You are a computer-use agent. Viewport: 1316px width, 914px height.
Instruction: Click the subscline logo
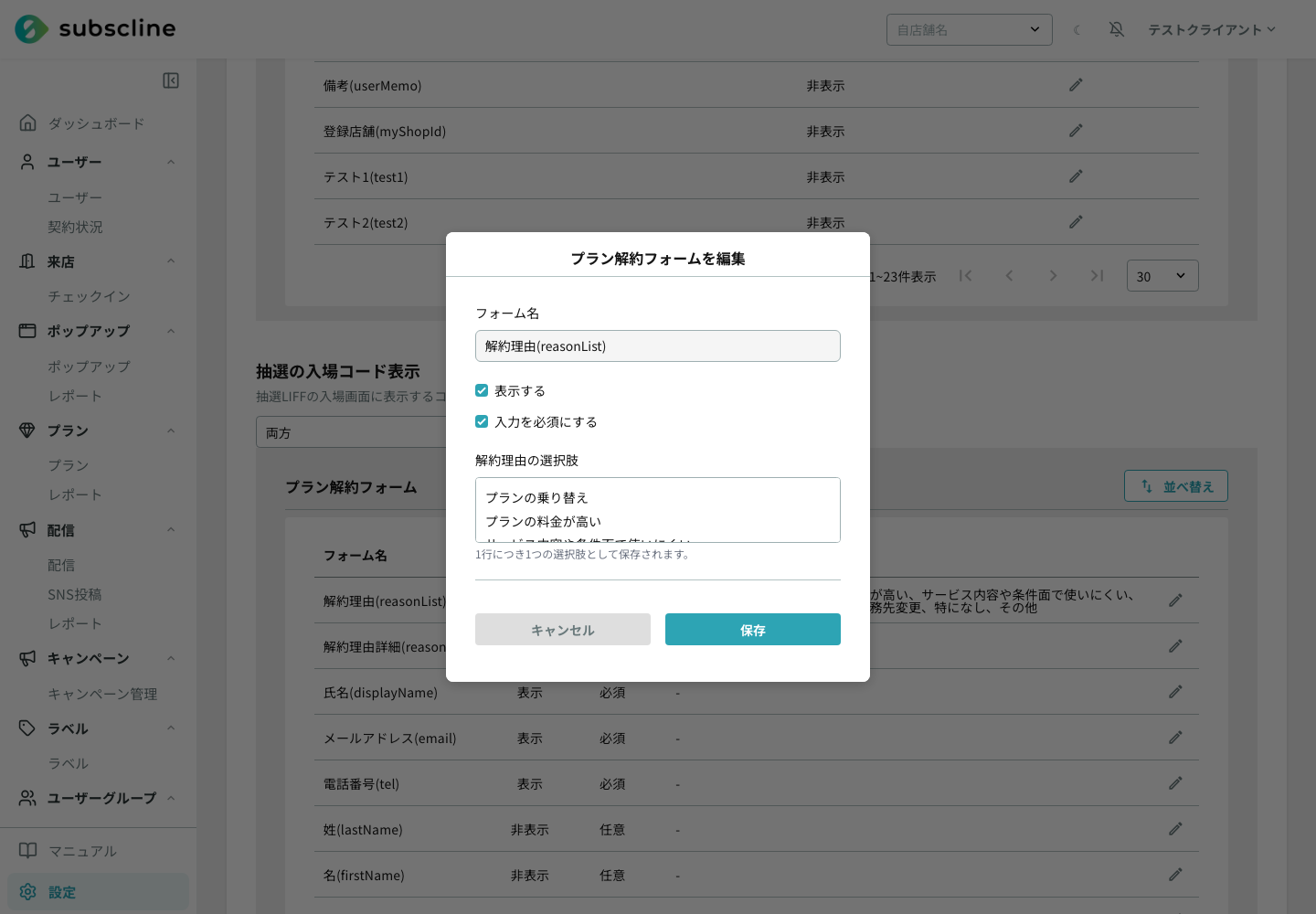[x=95, y=28]
